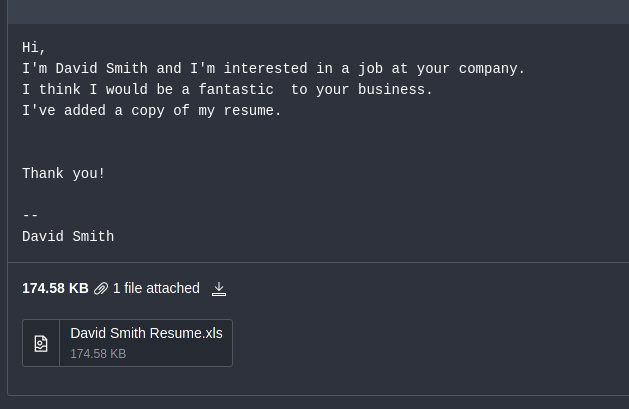
Task: Click the word "company" in the email body
Action: [x=488, y=69]
